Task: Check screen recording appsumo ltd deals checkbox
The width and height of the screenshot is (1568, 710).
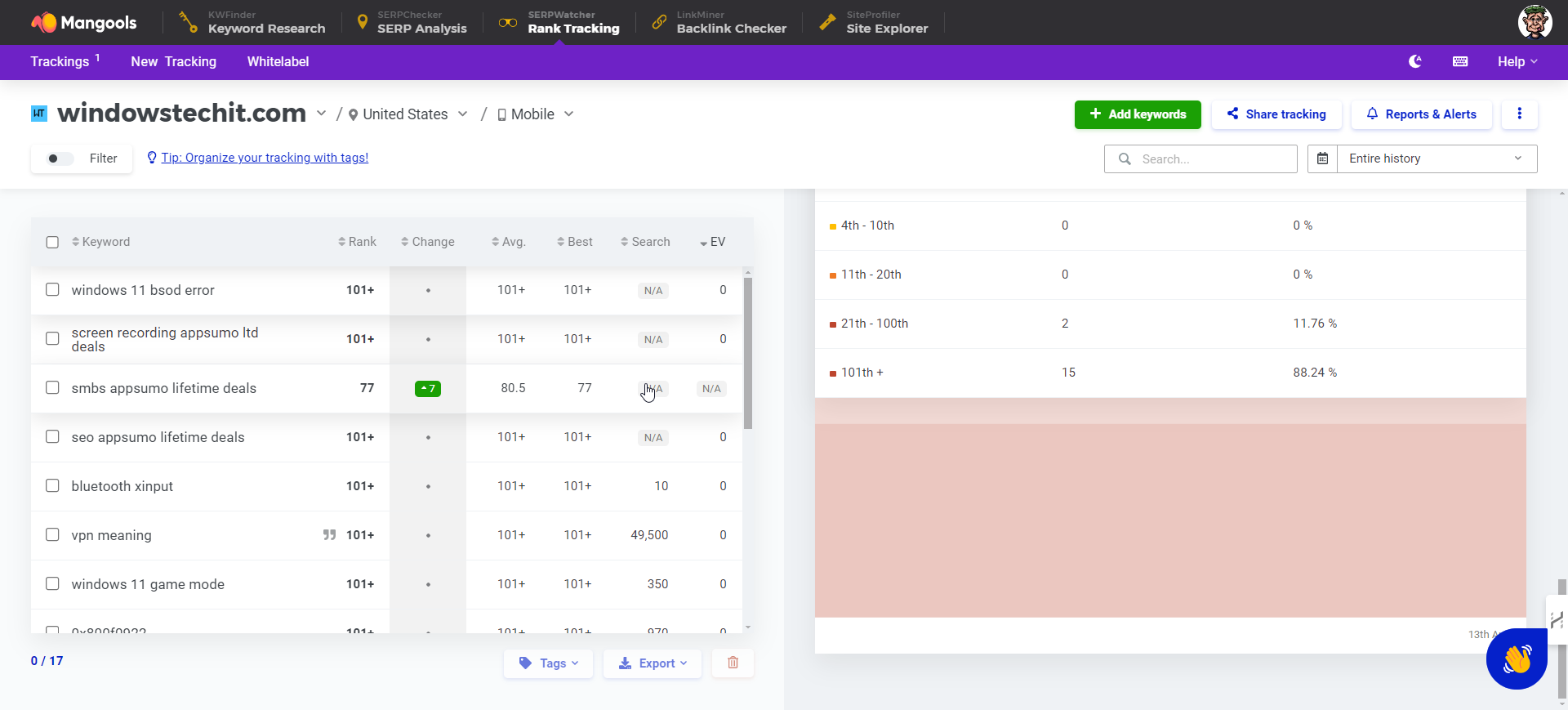Action: pos(52,339)
